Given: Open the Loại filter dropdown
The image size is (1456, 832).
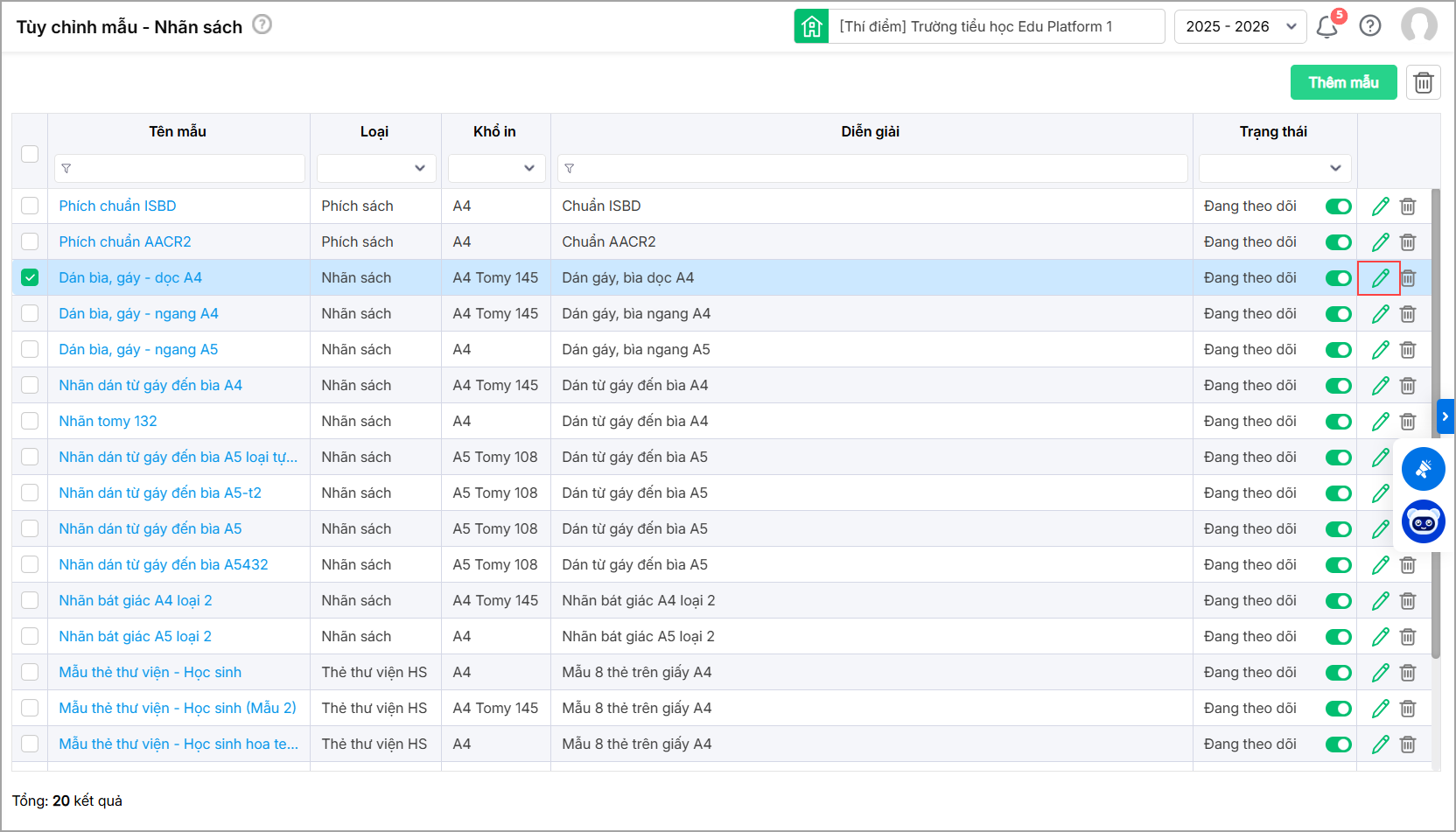Looking at the screenshot, I should click(375, 168).
